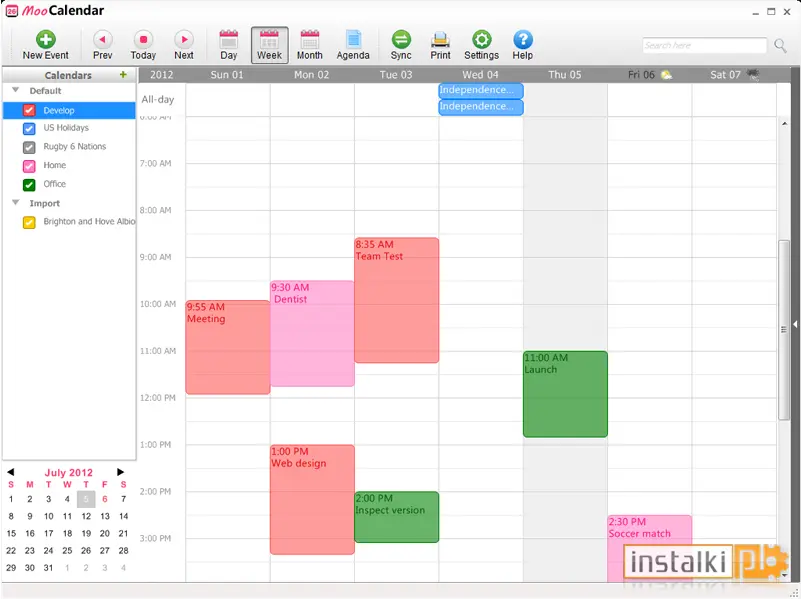Open the first Independence all-day event

point(481,90)
